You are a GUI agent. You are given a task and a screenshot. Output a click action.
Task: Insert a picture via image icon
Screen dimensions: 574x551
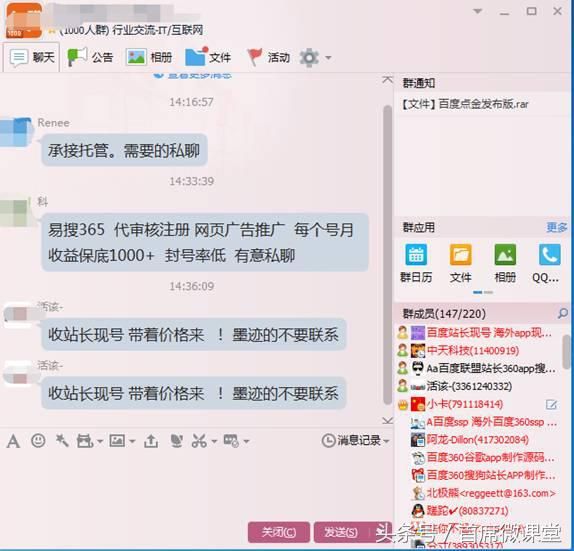tap(117, 440)
